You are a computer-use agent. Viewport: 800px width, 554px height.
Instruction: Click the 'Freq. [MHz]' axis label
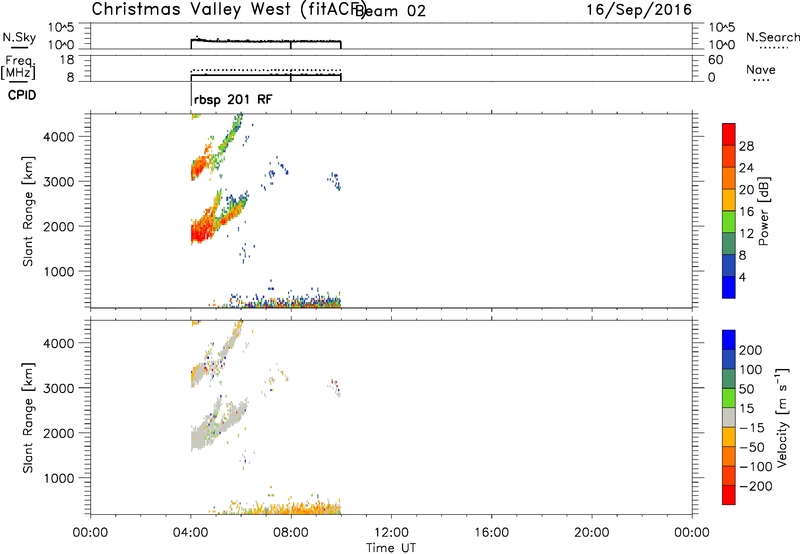point(19,67)
